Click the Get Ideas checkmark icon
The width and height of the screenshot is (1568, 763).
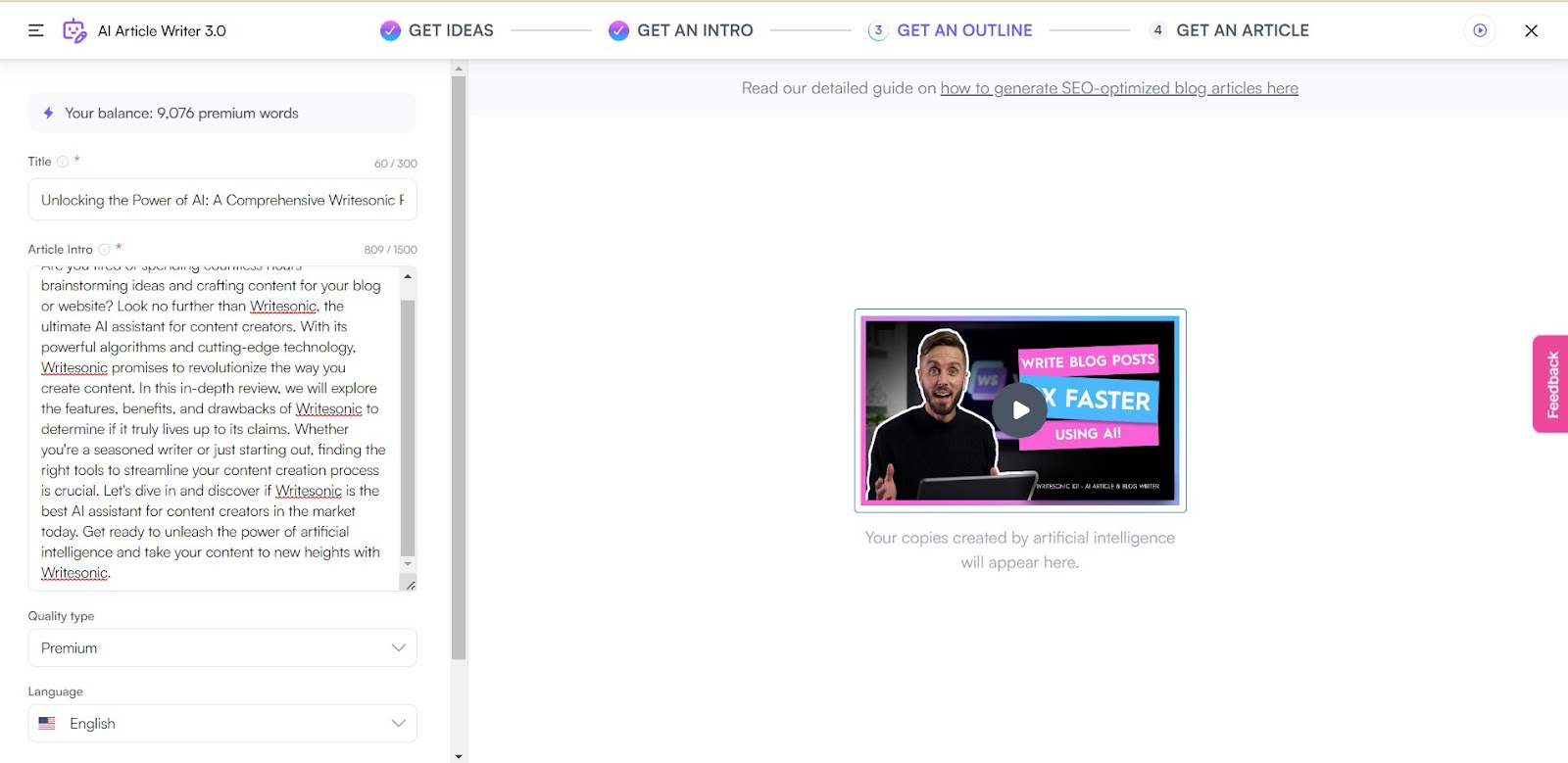coord(390,30)
